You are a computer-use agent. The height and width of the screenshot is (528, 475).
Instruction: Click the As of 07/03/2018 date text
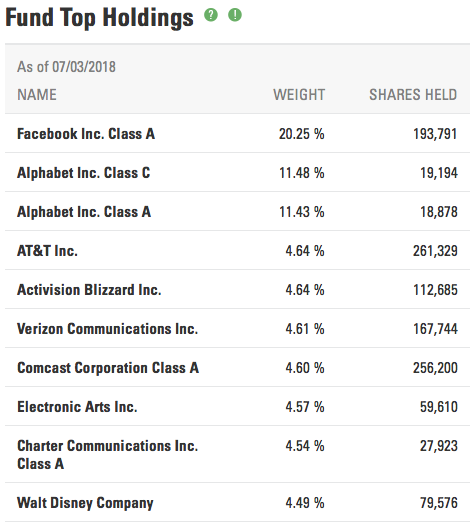(x=66, y=67)
